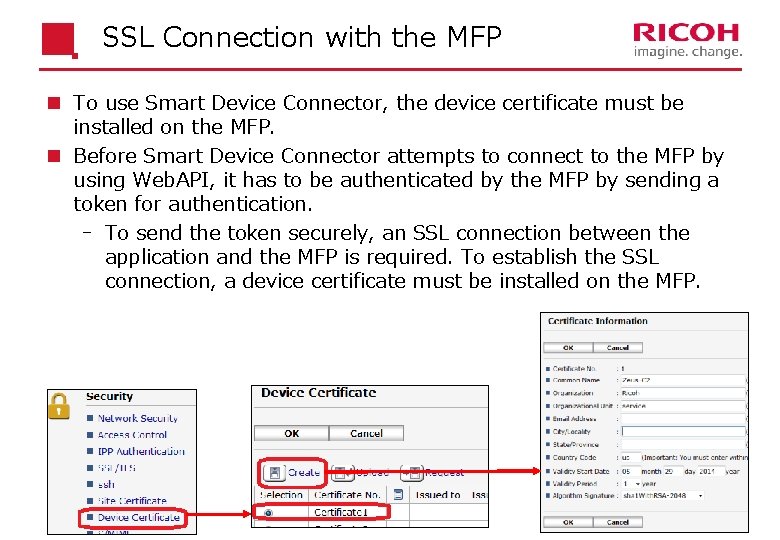Viewport: 780px width, 540px height.
Task: Click the Certificate No. label in form
Action: (574, 368)
